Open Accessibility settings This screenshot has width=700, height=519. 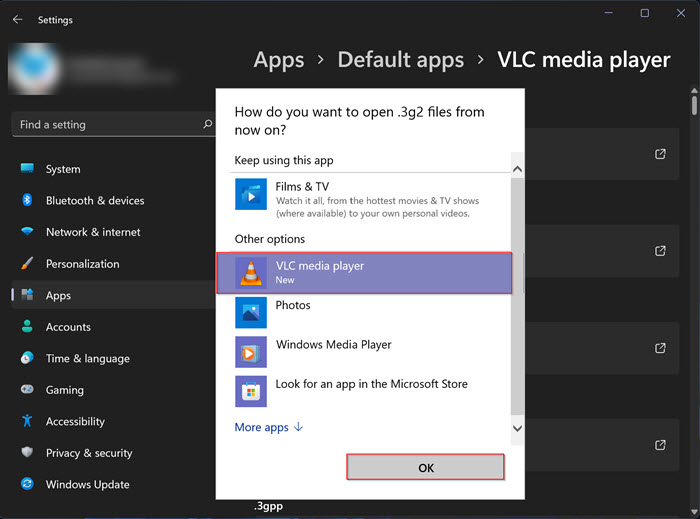click(75, 421)
